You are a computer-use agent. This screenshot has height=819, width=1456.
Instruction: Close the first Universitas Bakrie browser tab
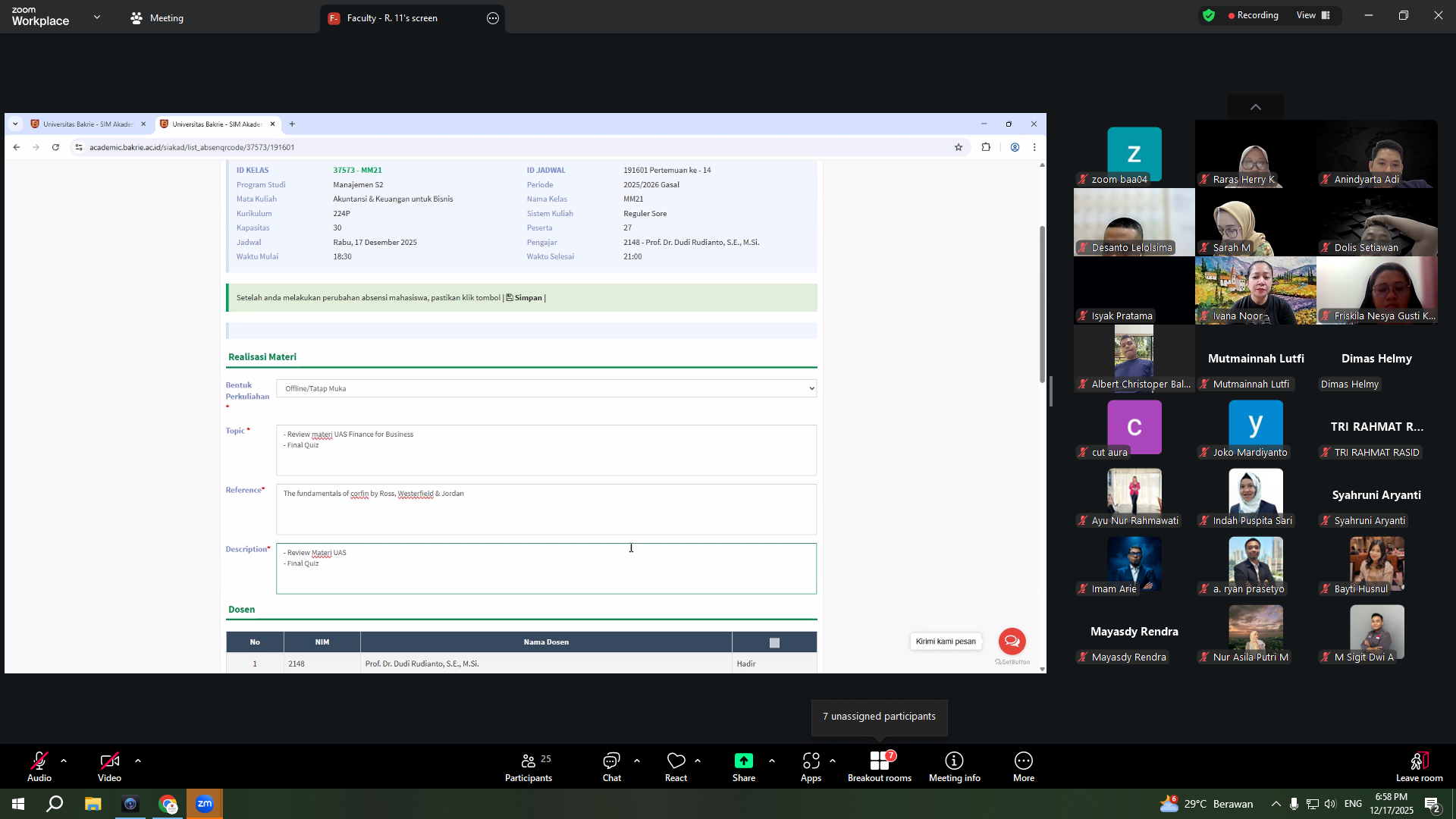tap(143, 124)
